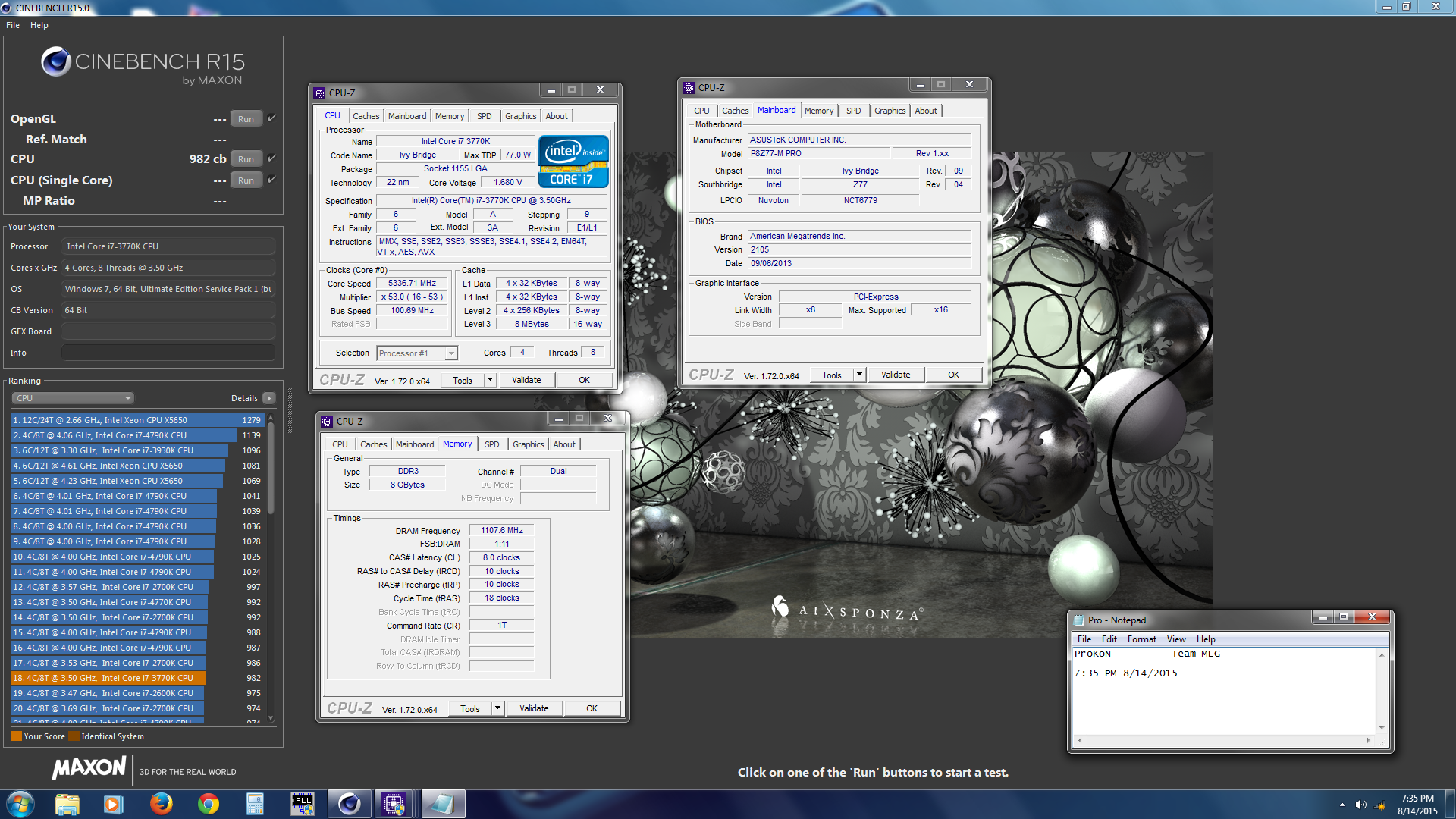Click Core Speed value 5336.71 MHz

pyautogui.click(x=412, y=283)
